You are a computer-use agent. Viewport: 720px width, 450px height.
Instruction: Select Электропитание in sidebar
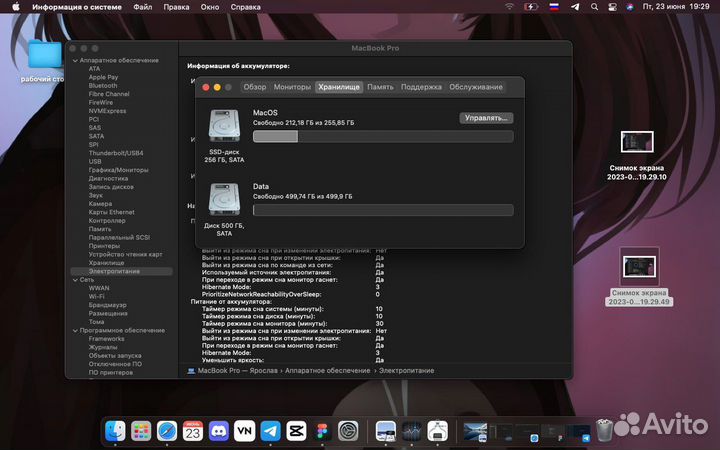point(122,271)
